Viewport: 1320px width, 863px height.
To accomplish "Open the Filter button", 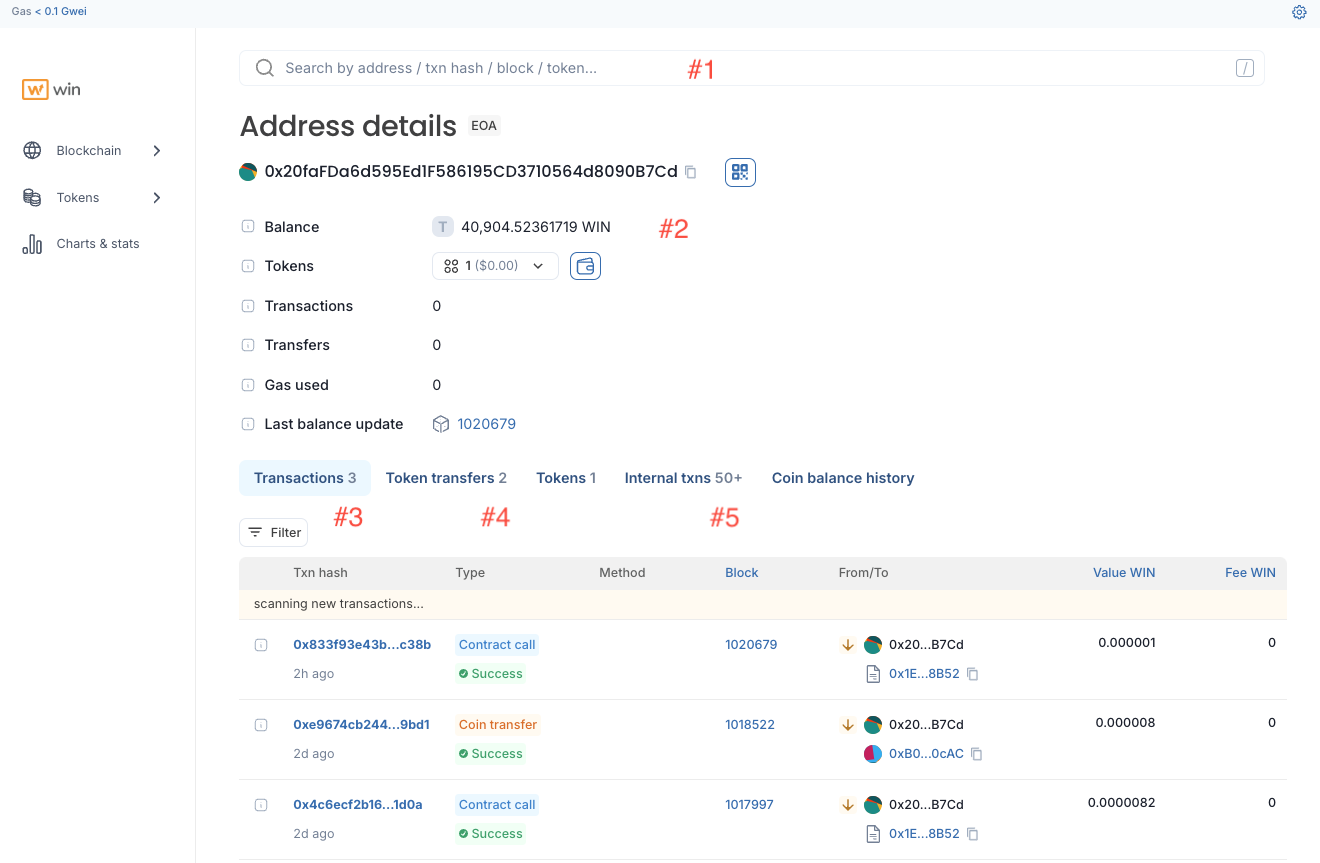I will [x=274, y=533].
